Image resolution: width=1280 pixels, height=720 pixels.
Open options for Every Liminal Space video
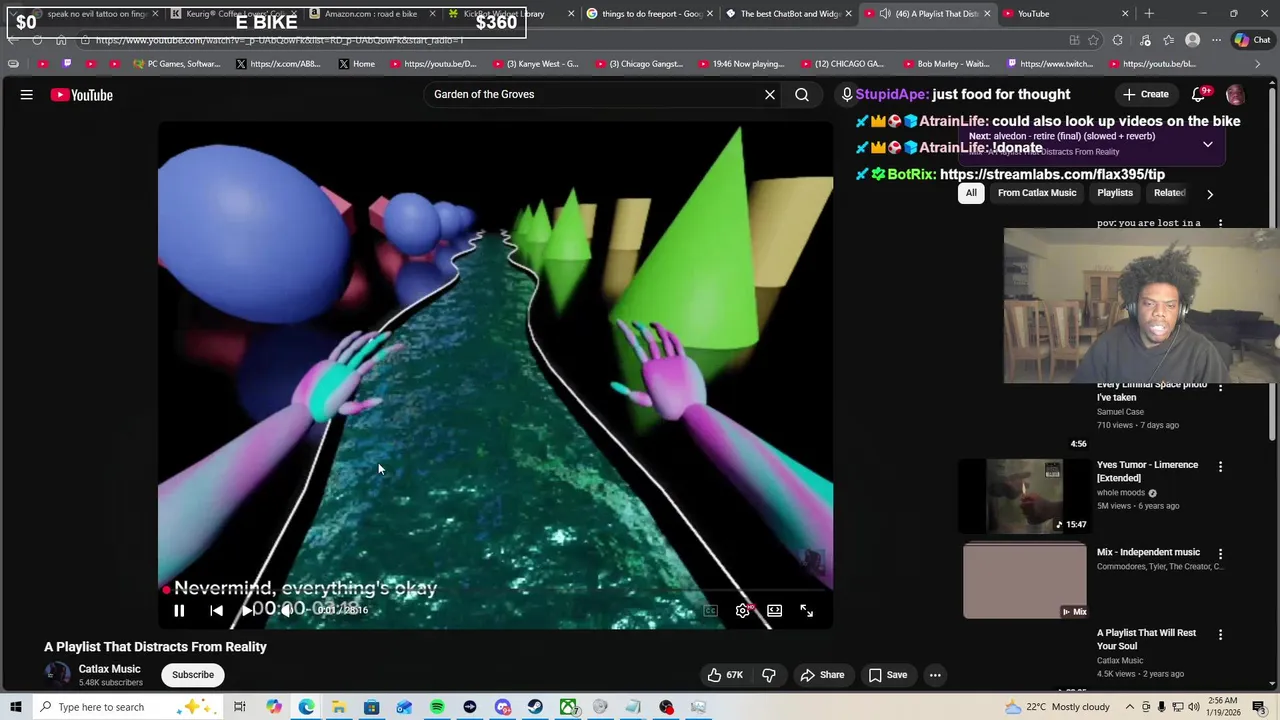pyautogui.click(x=1220, y=387)
